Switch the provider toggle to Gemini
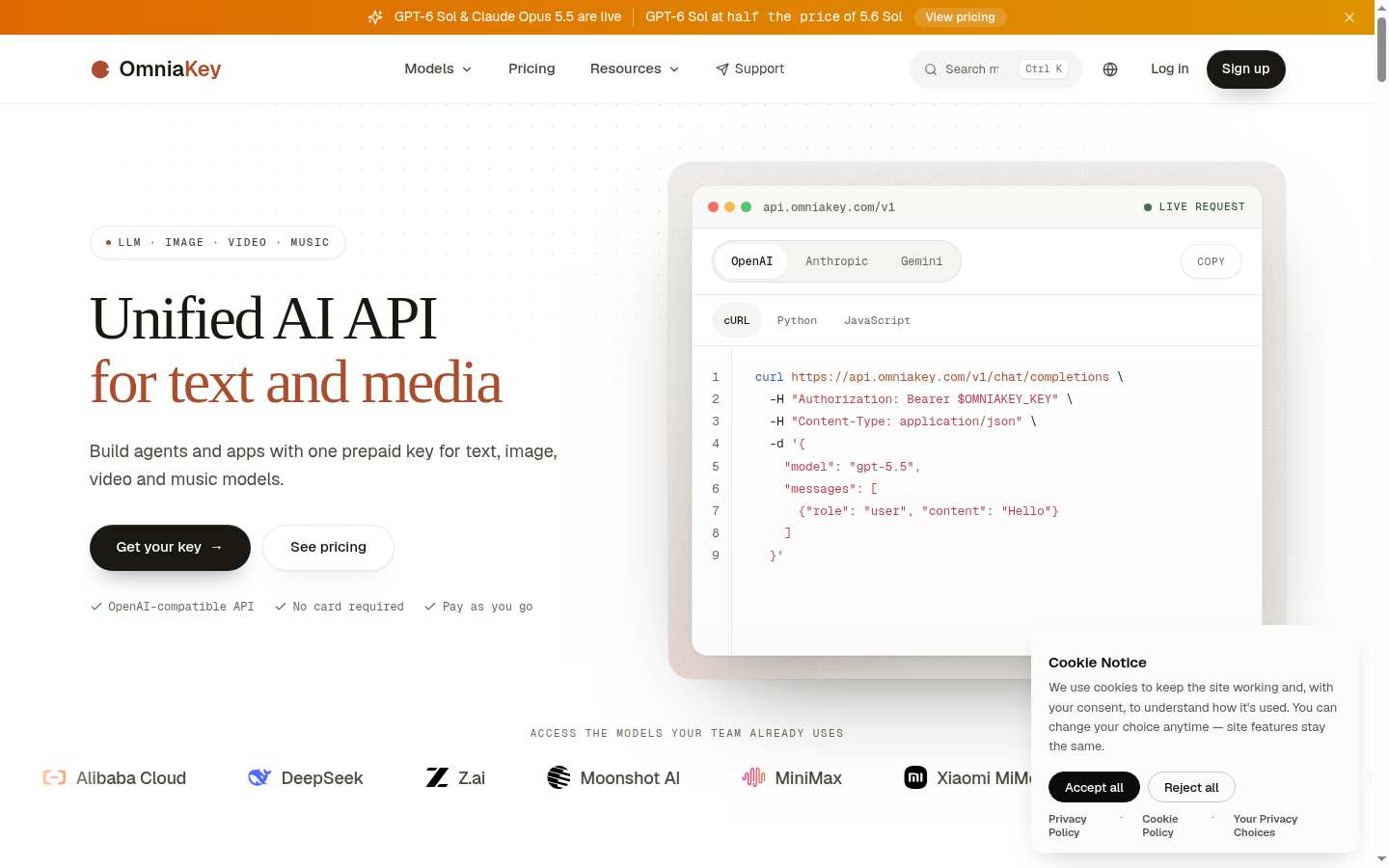The height and width of the screenshot is (868, 1389). (x=921, y=261)
